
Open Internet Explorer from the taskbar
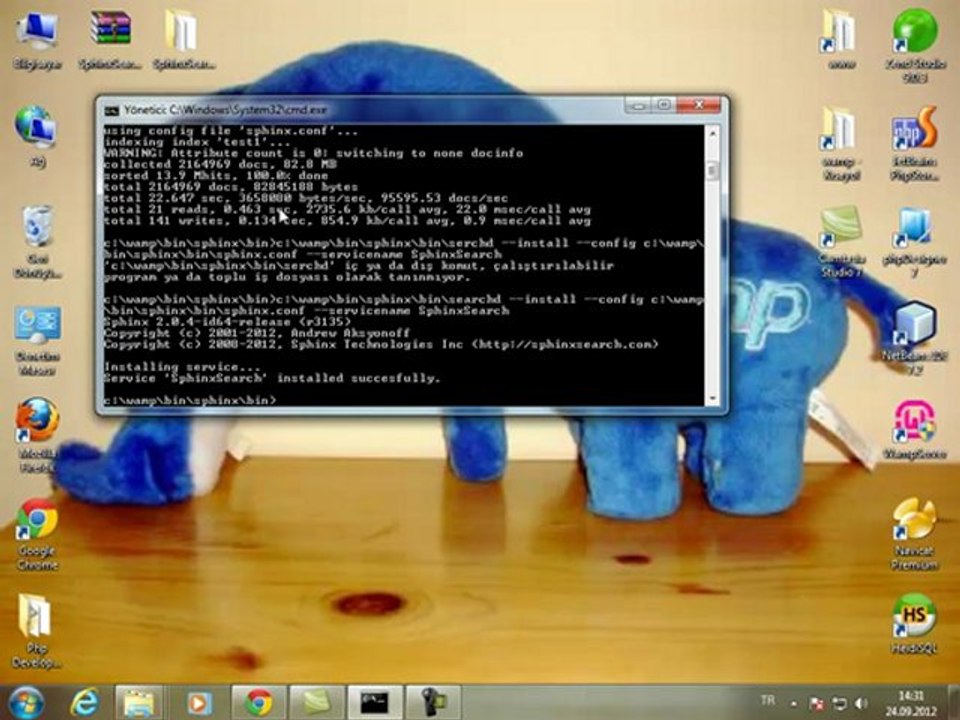[84, 702]
